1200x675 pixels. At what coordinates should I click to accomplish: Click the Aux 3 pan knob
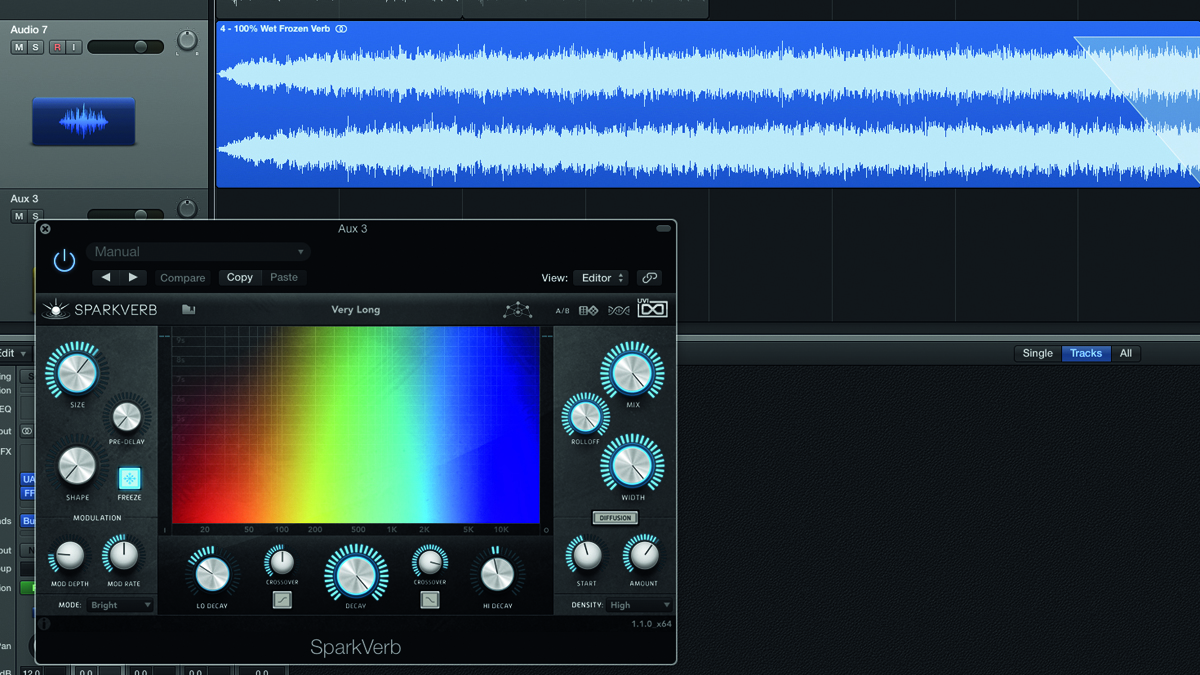[187, 209]
